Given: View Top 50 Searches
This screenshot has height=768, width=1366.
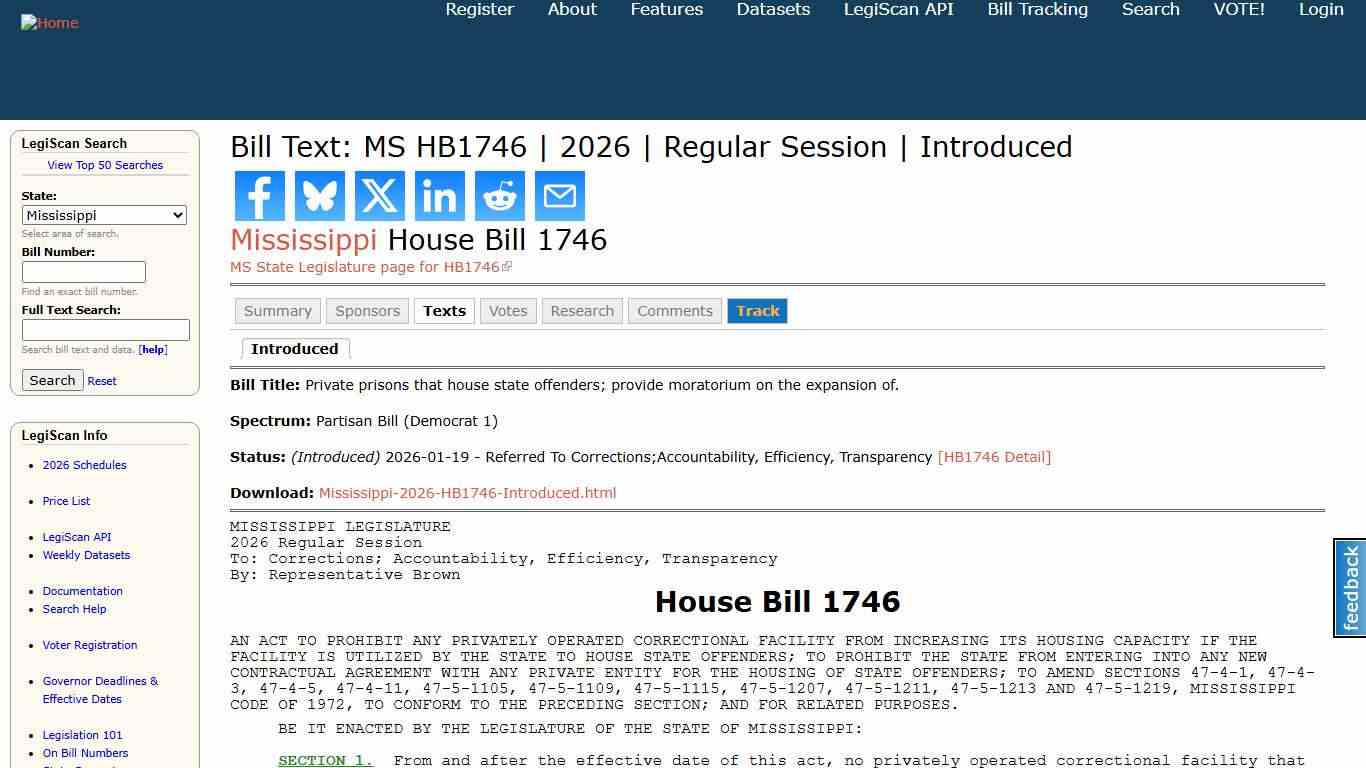Looking at the screenshot, I should tap(105, 165).
